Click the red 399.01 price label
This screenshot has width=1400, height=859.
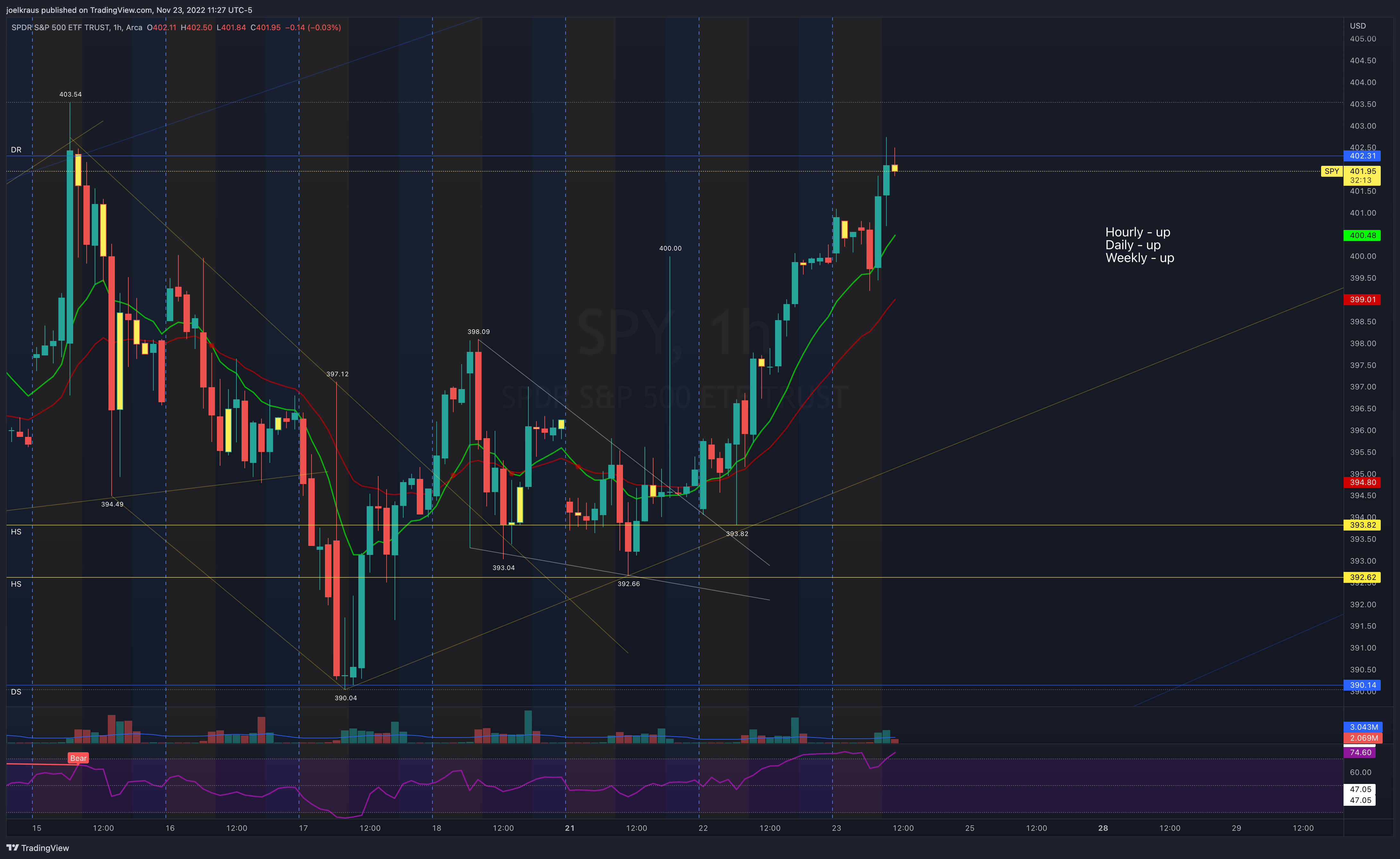[x=1362, y=299]
